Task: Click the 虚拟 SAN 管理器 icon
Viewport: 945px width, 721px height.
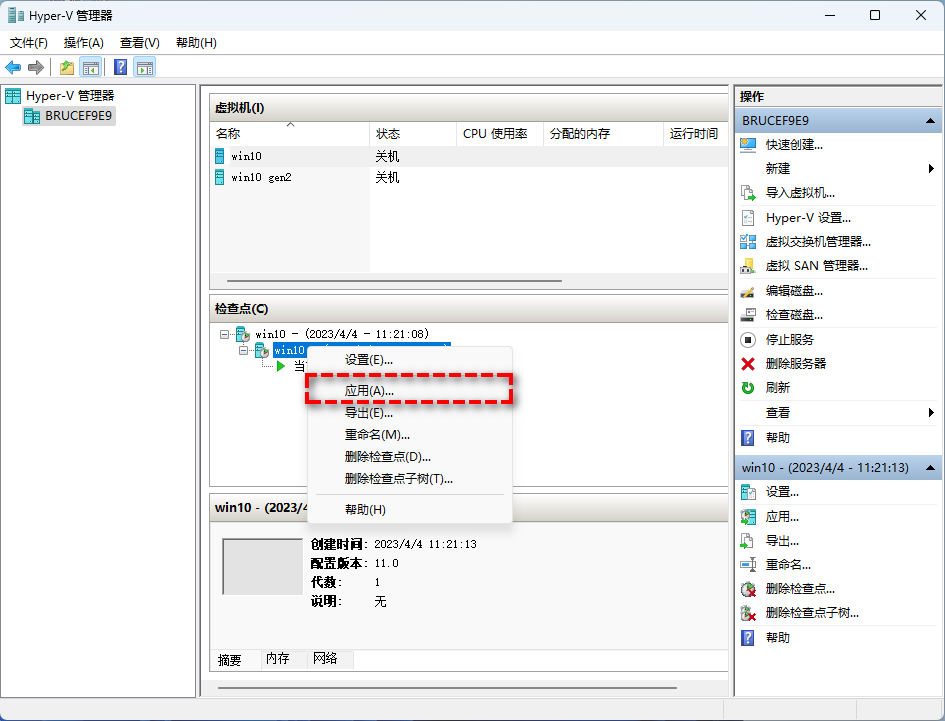Action: pos(748,266)
